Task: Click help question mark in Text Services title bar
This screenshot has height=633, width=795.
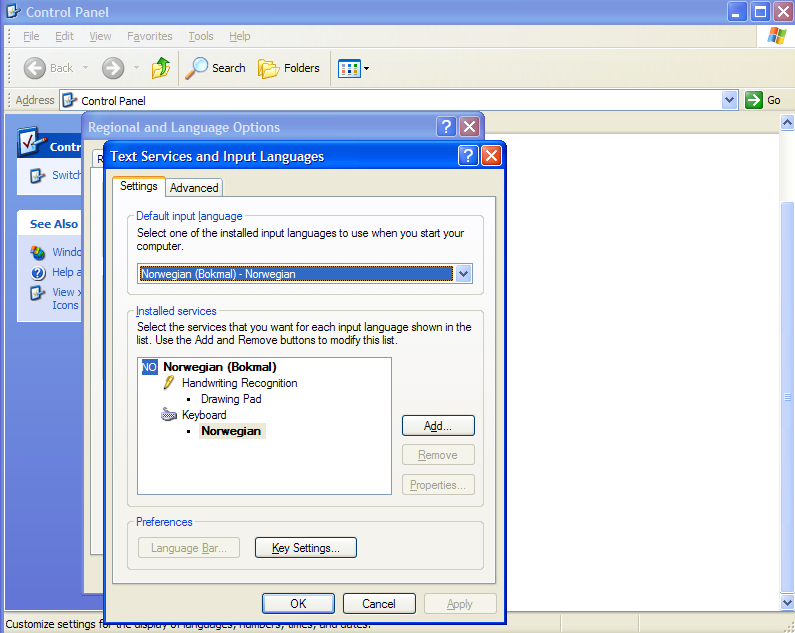Action: (468, 156)
